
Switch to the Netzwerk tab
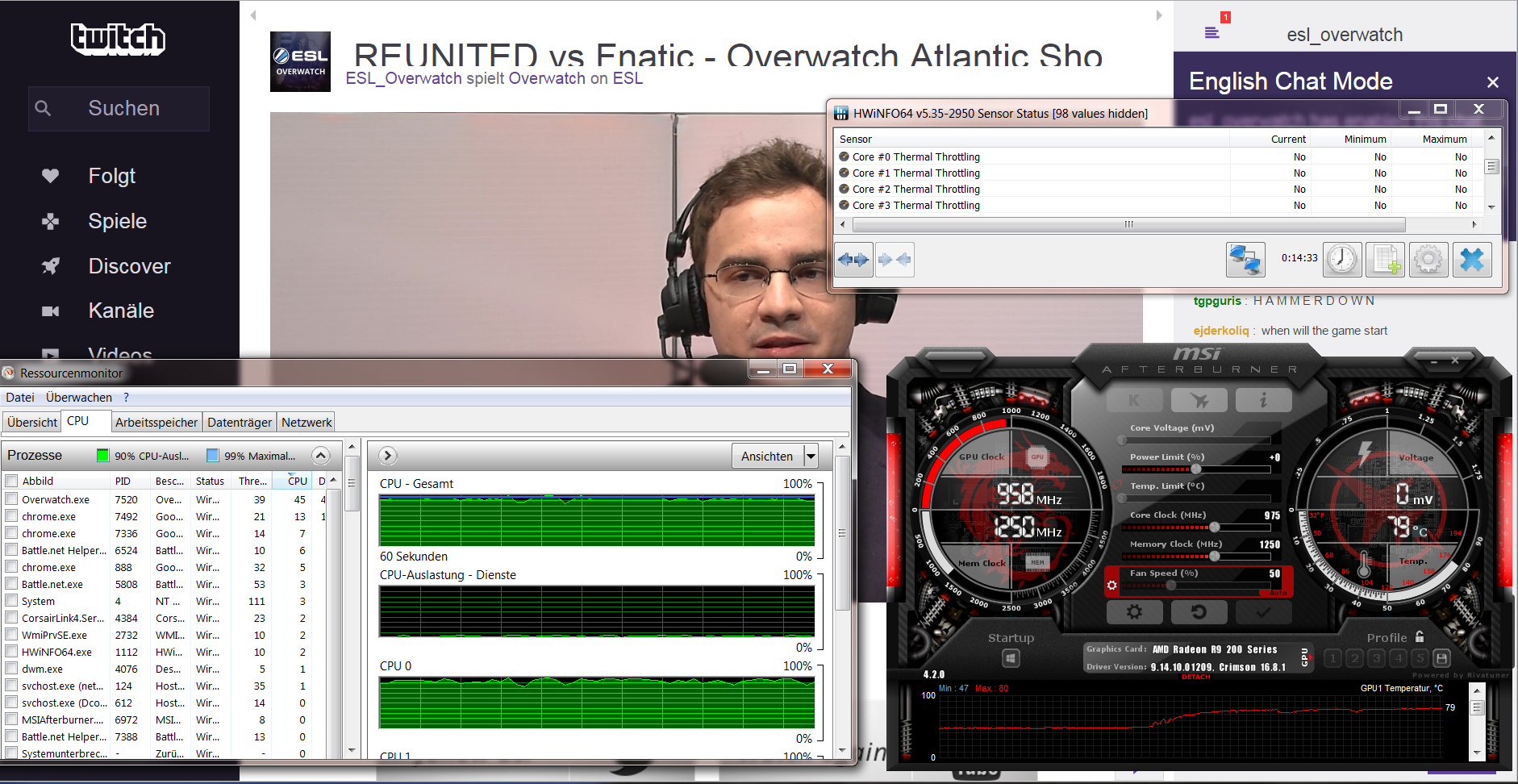[x=307, y=422]
